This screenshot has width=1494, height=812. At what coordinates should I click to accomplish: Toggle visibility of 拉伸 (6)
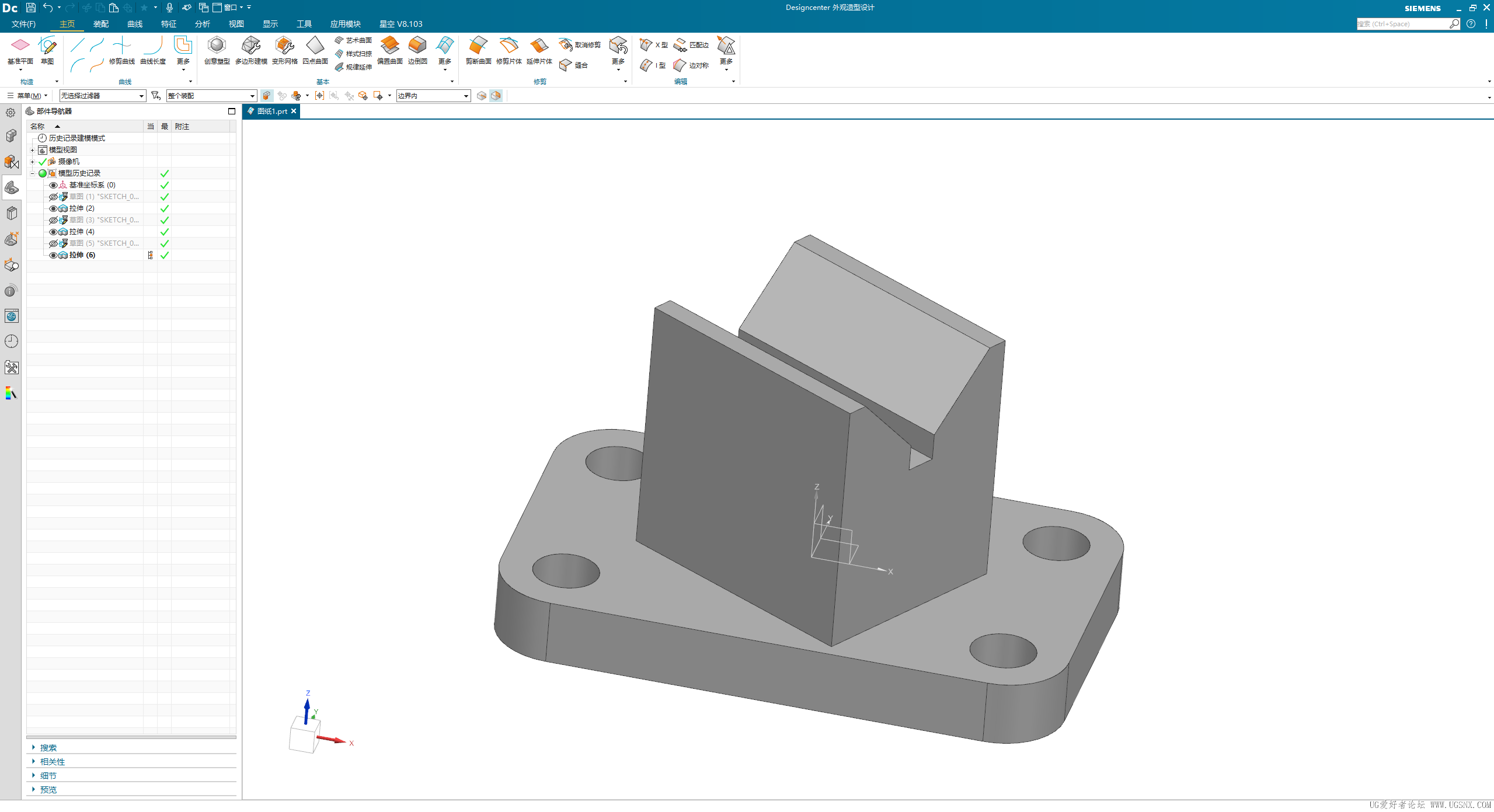[x=53, y=255]
